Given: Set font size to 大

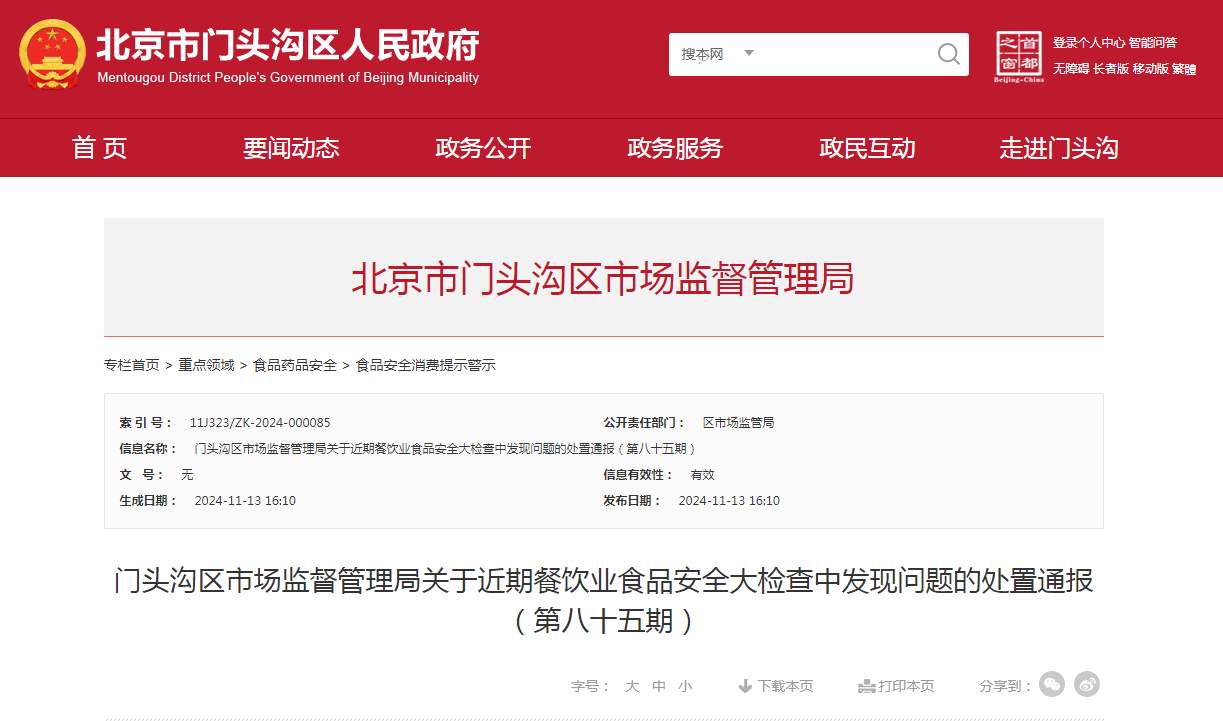Looking at the screenshot, I should (x=632, y=686).
